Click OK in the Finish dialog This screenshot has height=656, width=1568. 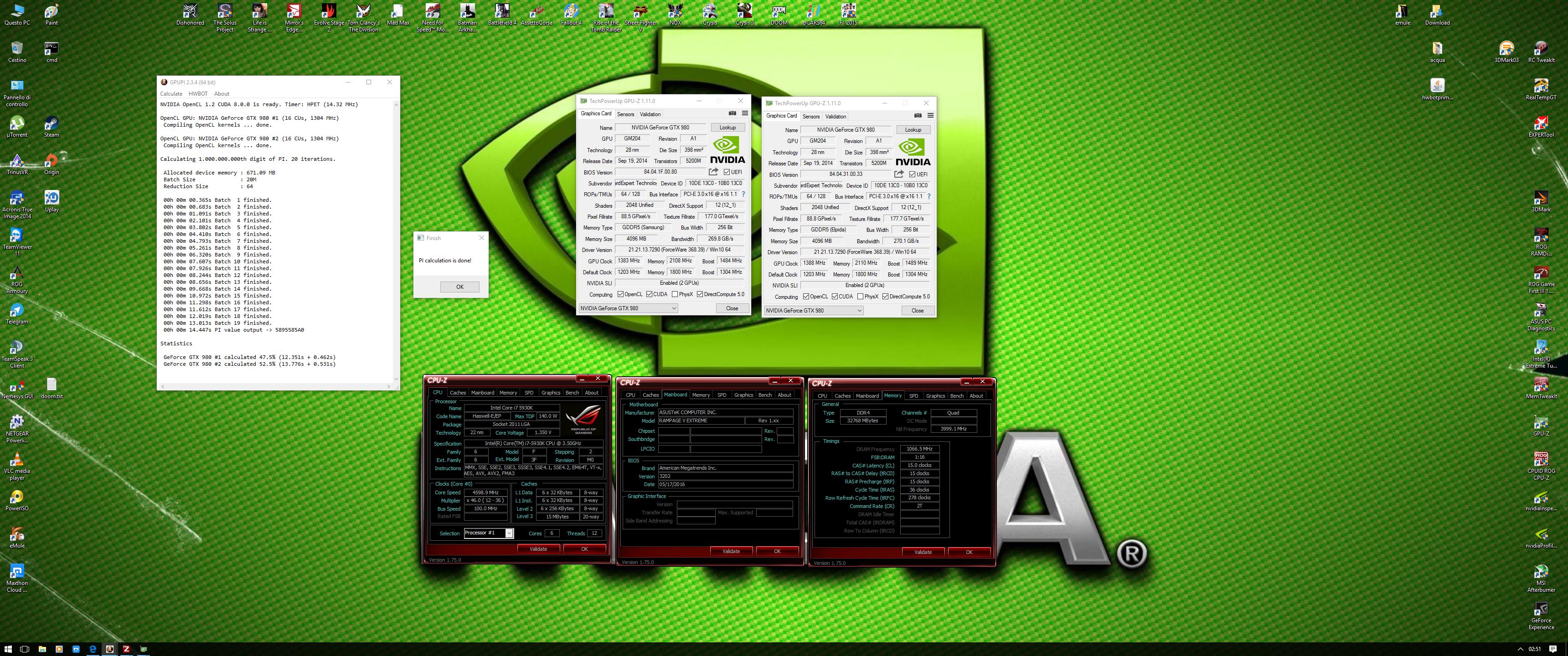(459, 287)
